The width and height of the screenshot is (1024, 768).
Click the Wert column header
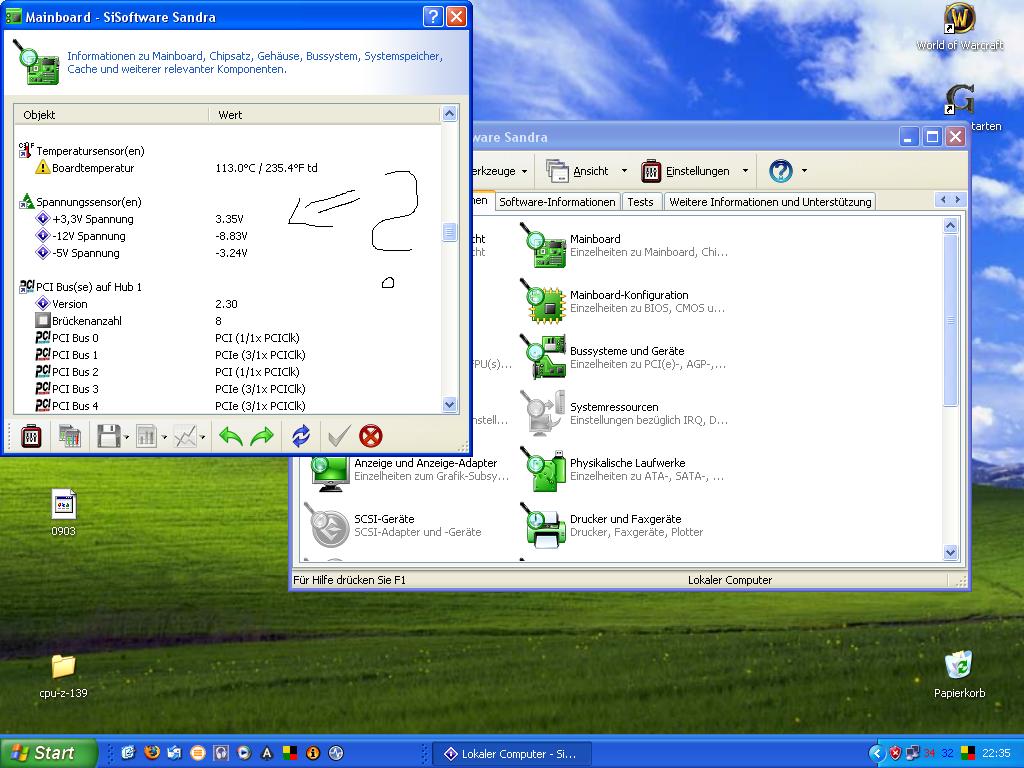coord(325,115)
